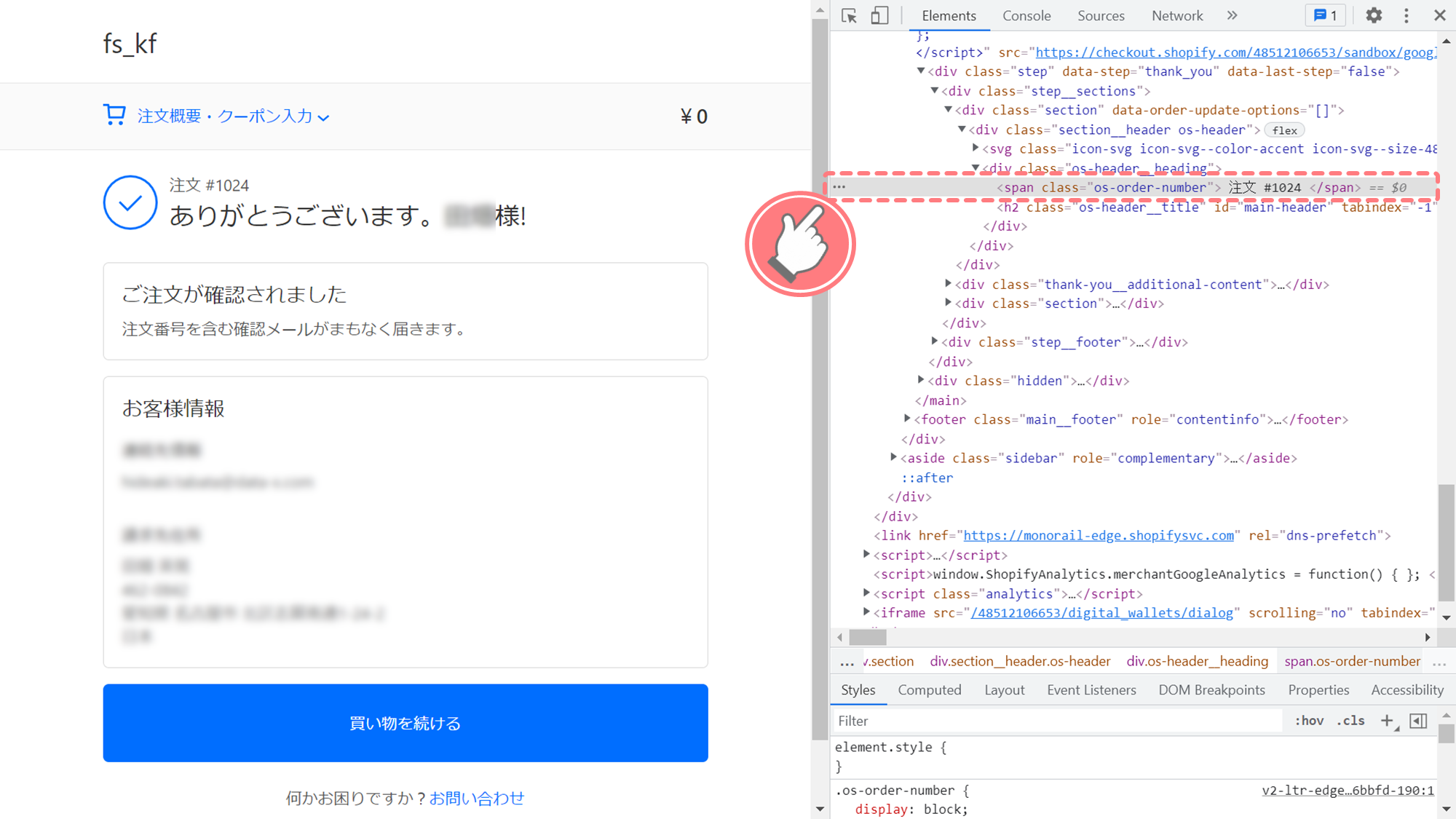This screenshot has width=1456, height=819.
Task: Open the digital_wallets/dialog iframe src link
Action: 1101,613
